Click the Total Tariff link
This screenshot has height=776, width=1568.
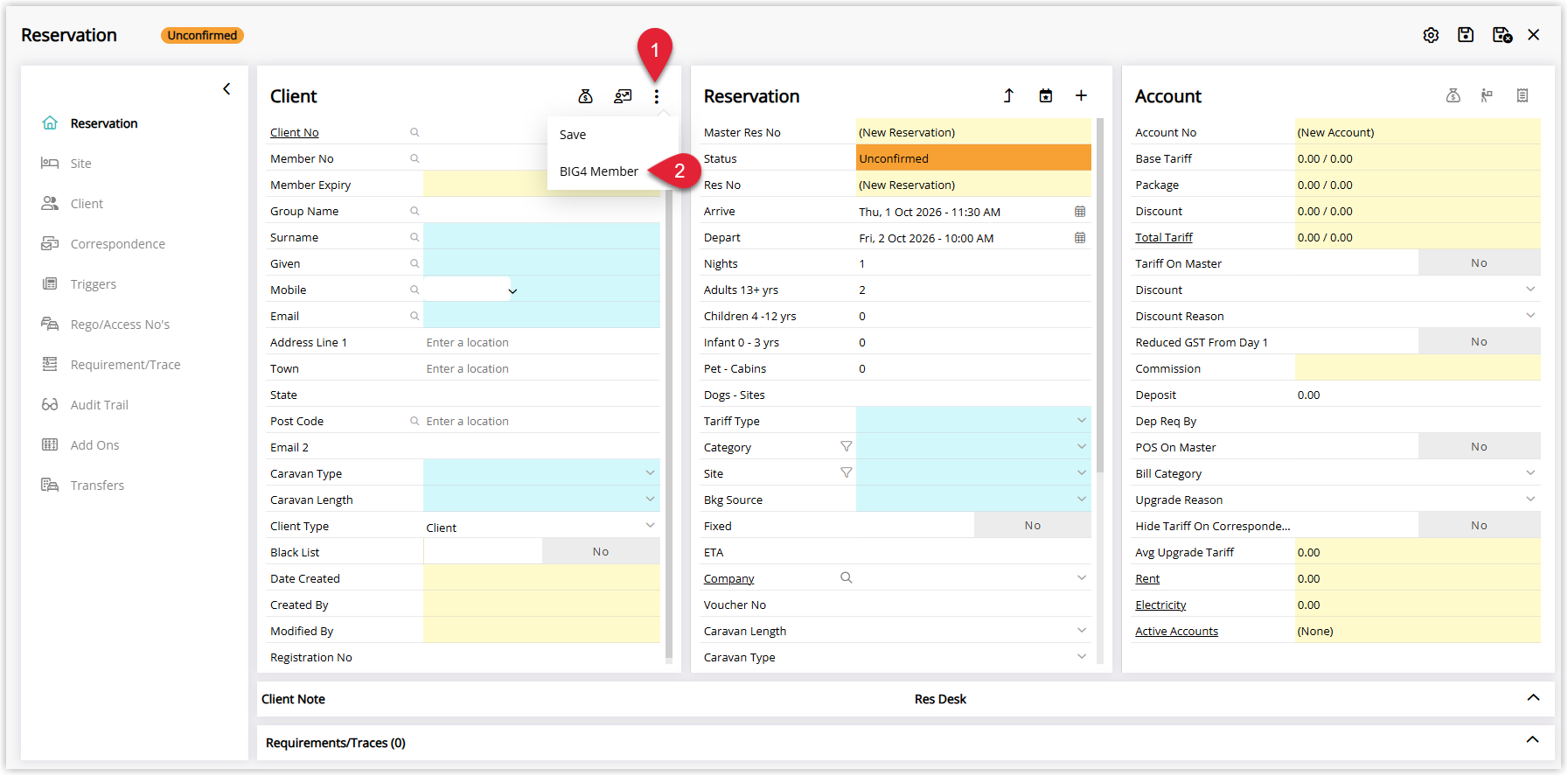coord(1164,238)
